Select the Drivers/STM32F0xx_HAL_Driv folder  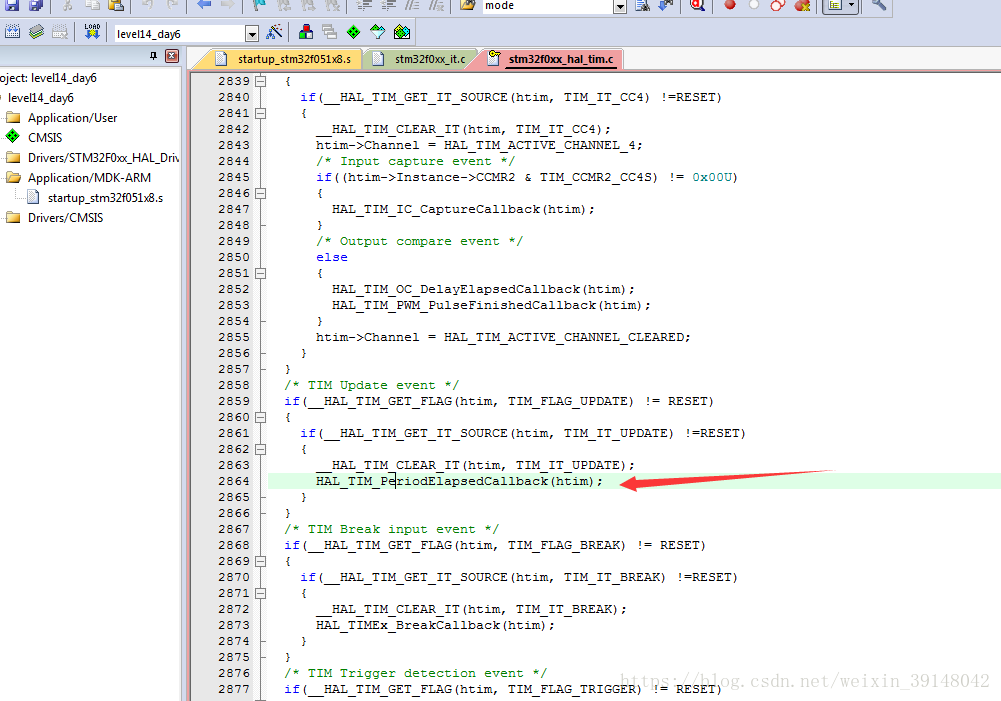pyautogui.click(x=103, y=158)
